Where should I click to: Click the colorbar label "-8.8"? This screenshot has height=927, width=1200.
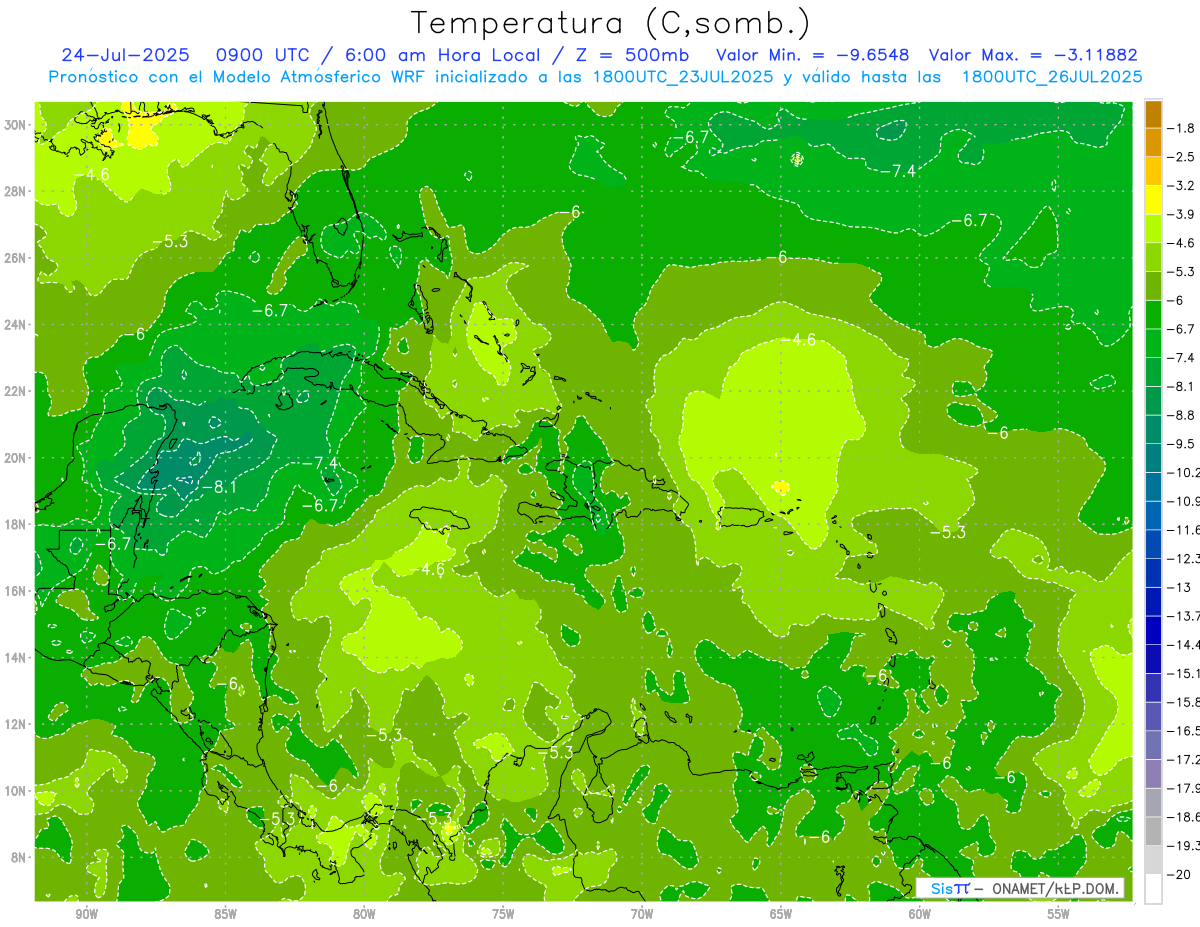[1182, 415]
